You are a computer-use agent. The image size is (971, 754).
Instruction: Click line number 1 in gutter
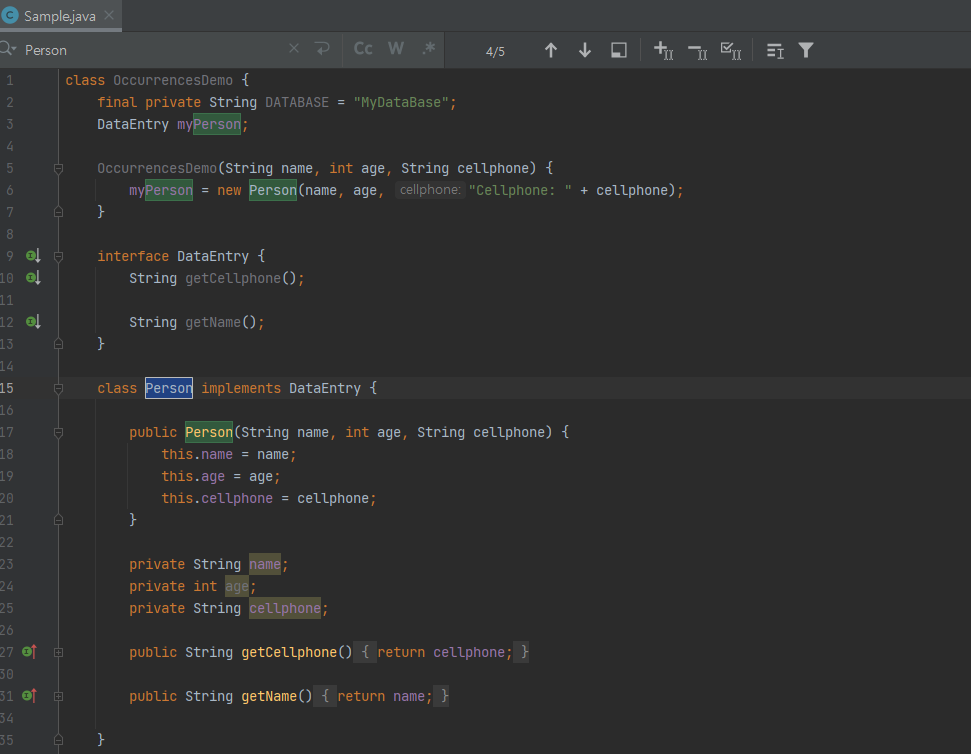(x=9, y=80)
